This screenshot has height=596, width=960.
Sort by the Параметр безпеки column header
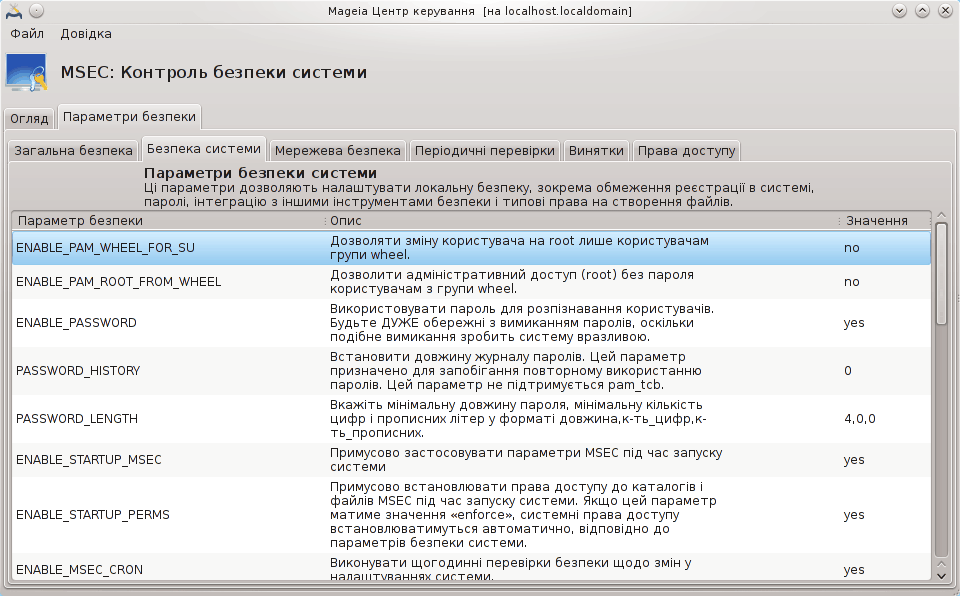(168, 221)
